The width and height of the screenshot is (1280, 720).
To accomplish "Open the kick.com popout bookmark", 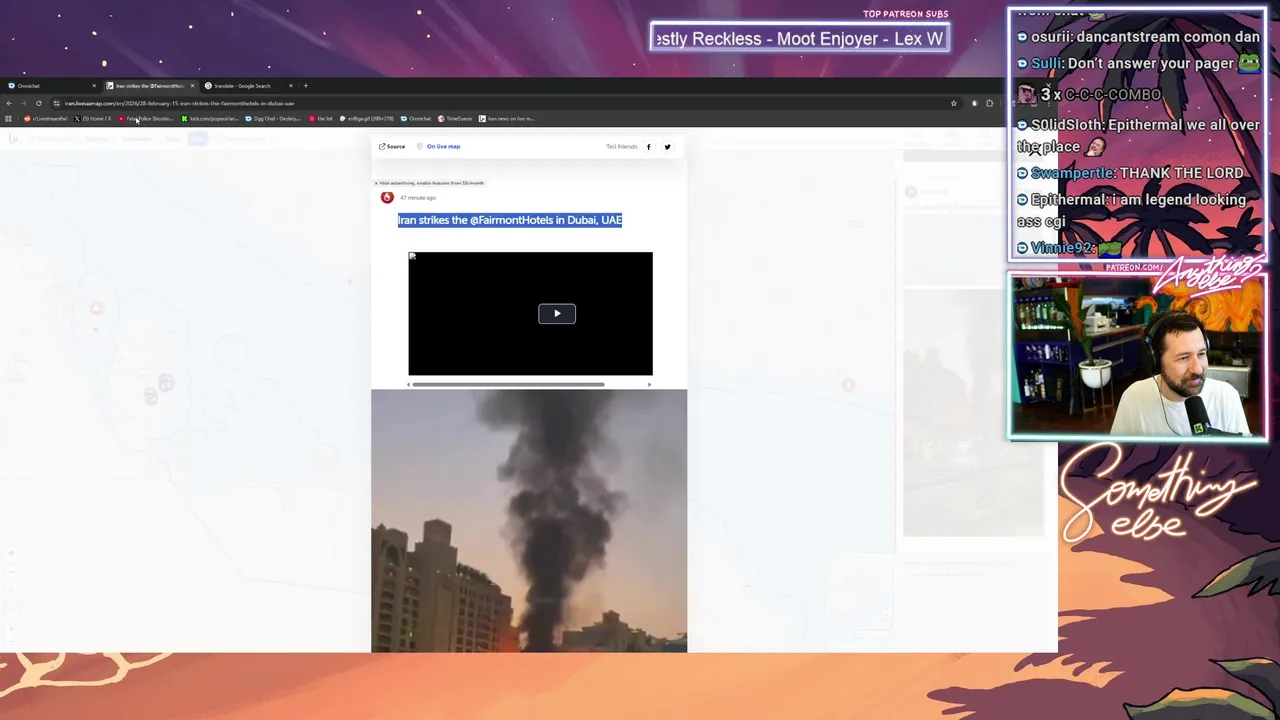I will tap(210, 119).
